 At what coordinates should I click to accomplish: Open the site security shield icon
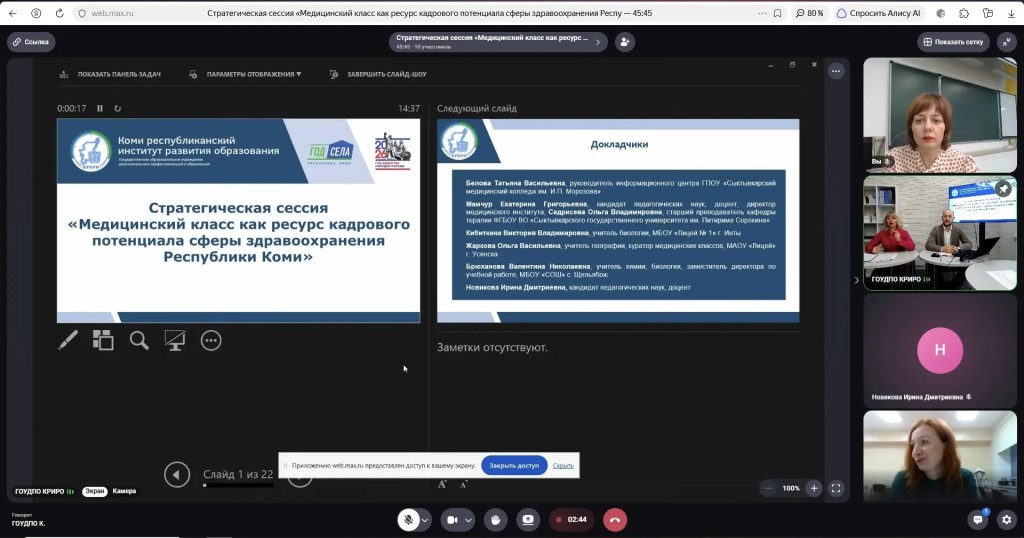[81, 13]
